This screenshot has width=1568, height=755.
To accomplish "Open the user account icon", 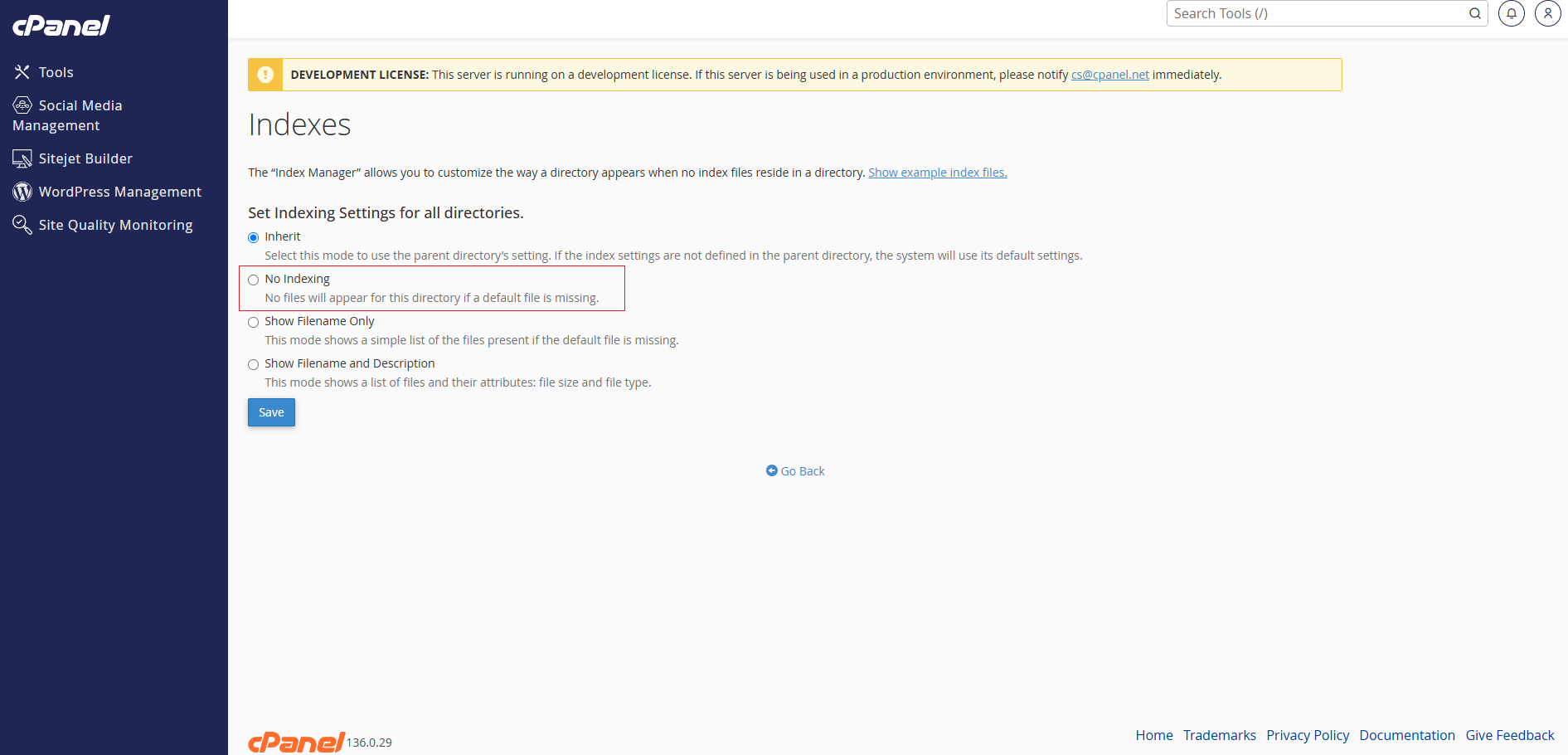I will tap(1548, 13).
